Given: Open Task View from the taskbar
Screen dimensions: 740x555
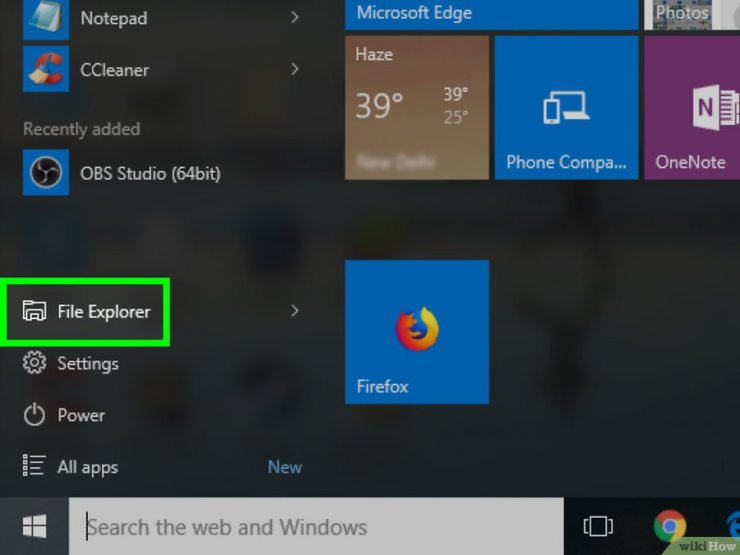Looking at the screenshot, I should point(598,526).
